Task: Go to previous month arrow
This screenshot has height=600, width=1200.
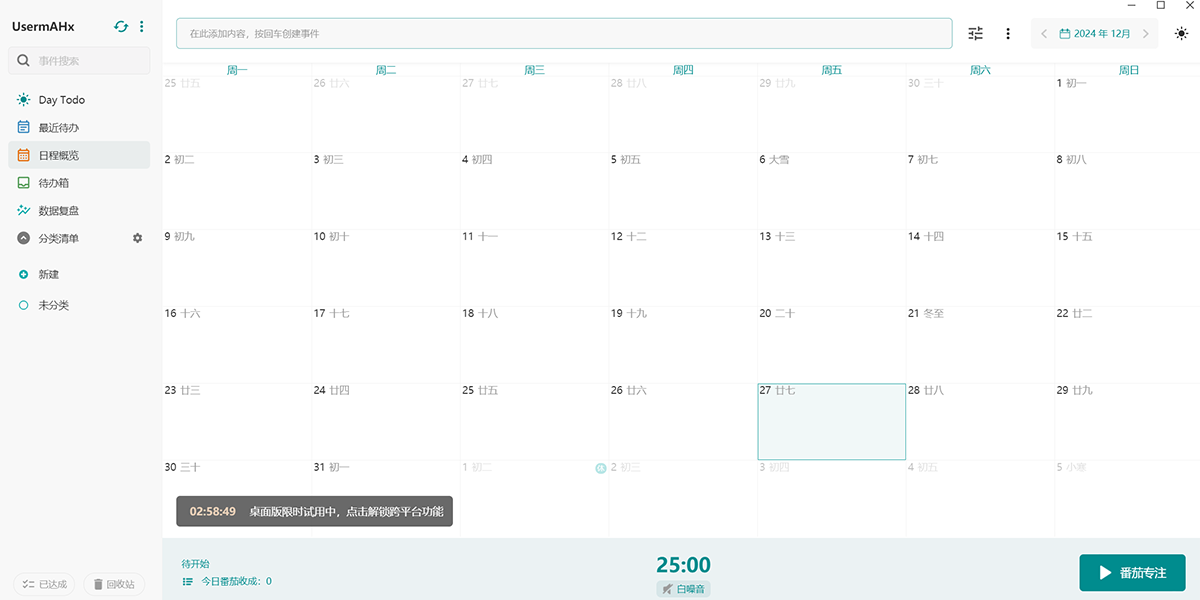Action: pos(1044,34)
